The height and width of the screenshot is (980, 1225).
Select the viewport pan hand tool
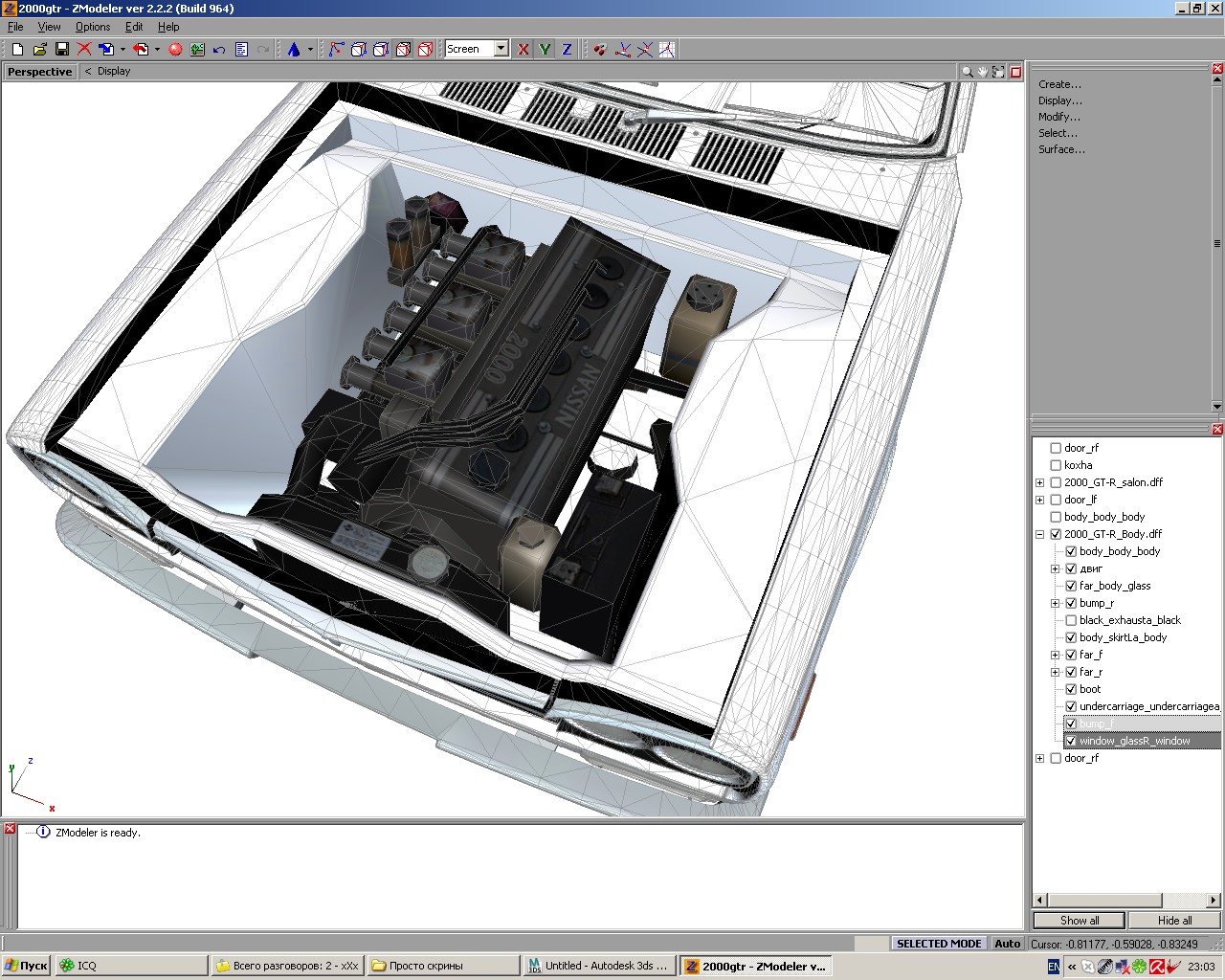[983, 72]
